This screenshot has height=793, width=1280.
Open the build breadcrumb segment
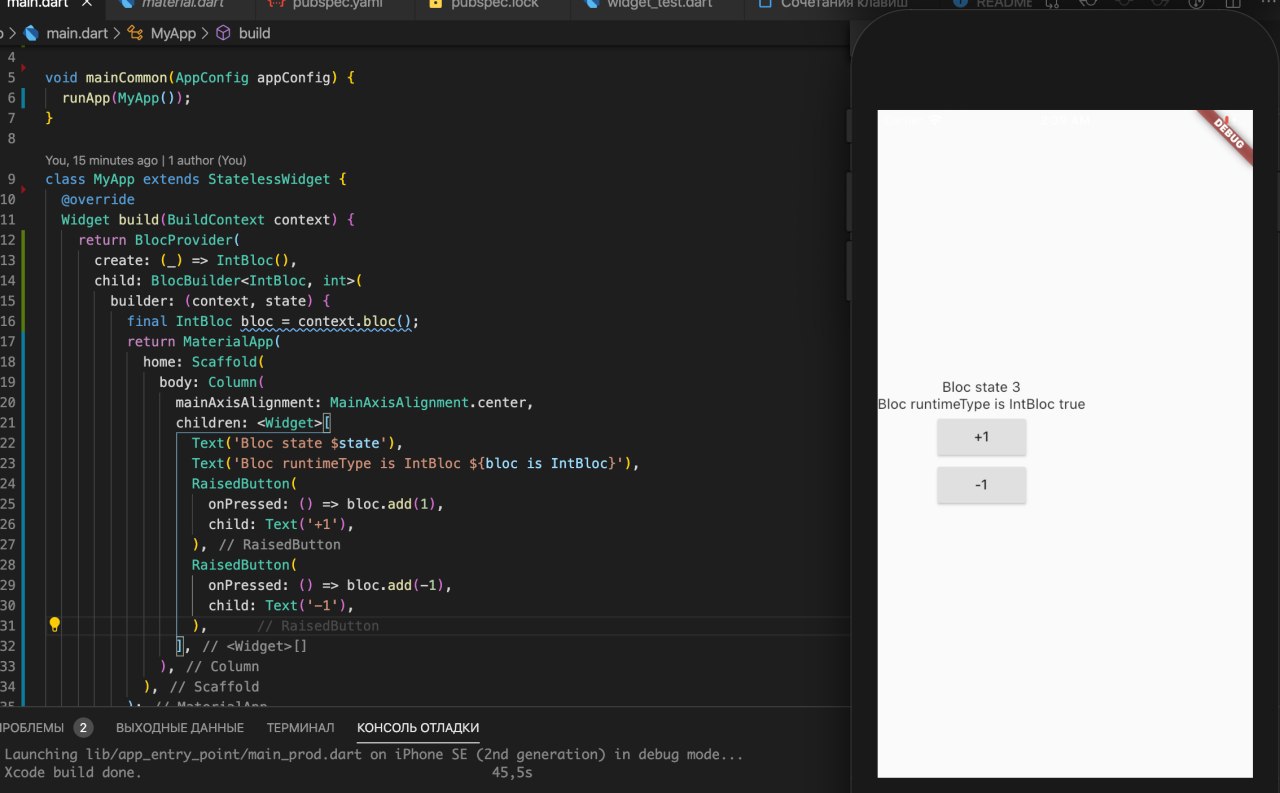pyautogui.click(x=254, y=33)
